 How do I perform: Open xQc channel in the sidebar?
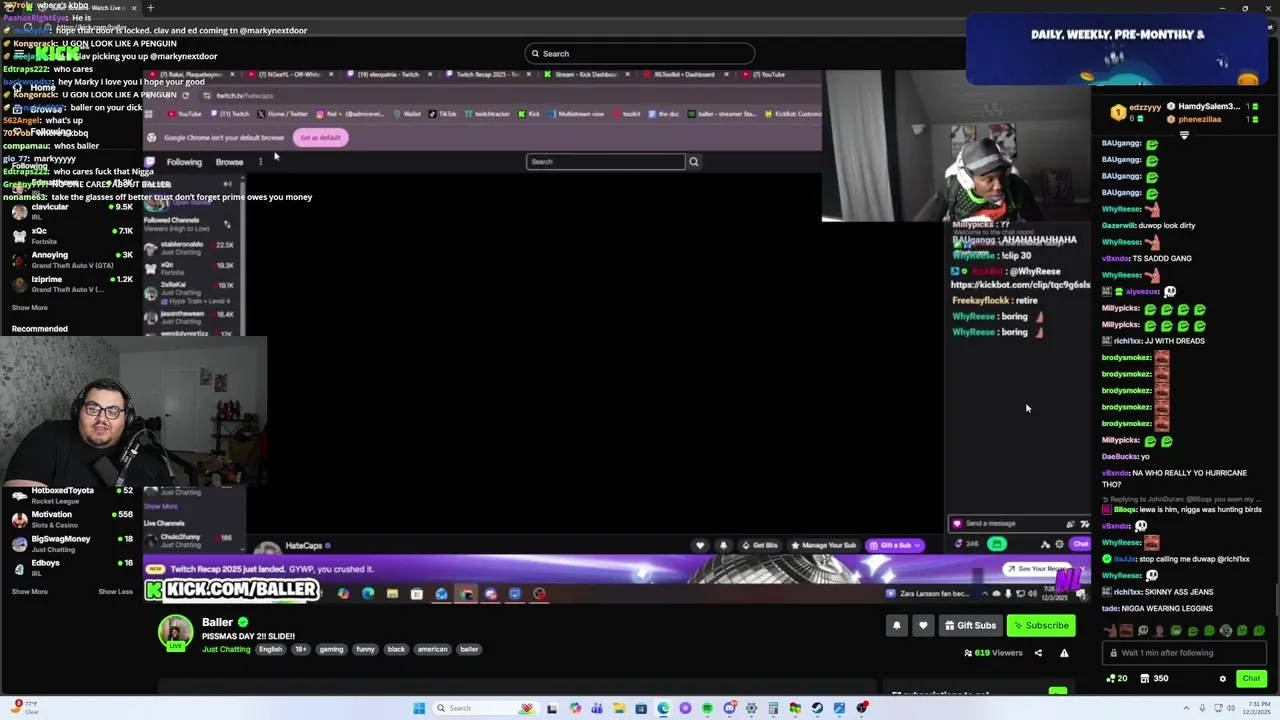coord(70,235)
